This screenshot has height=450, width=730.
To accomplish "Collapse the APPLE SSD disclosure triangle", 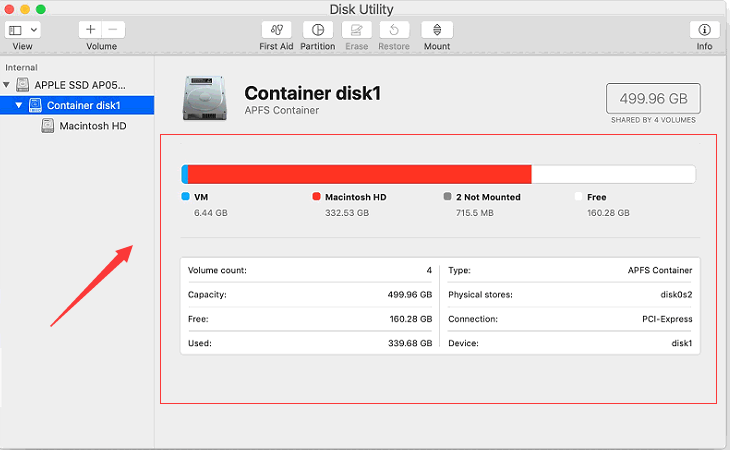I will pos(7,85).
